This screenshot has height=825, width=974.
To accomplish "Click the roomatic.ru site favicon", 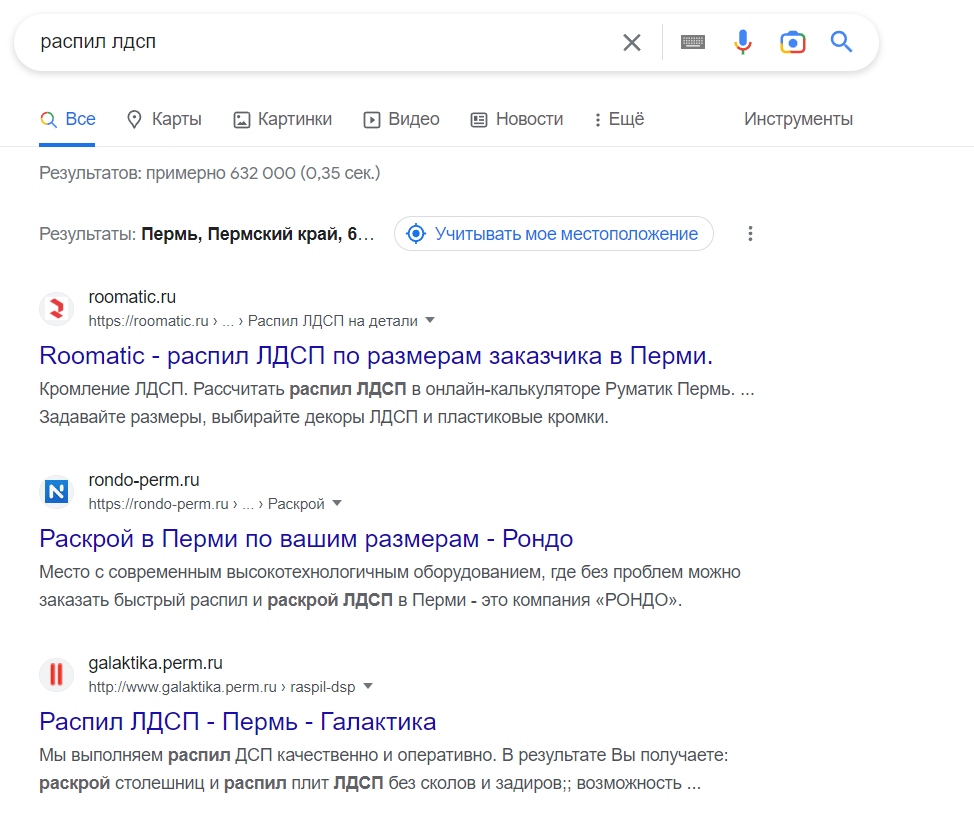I will click(57, 308).
